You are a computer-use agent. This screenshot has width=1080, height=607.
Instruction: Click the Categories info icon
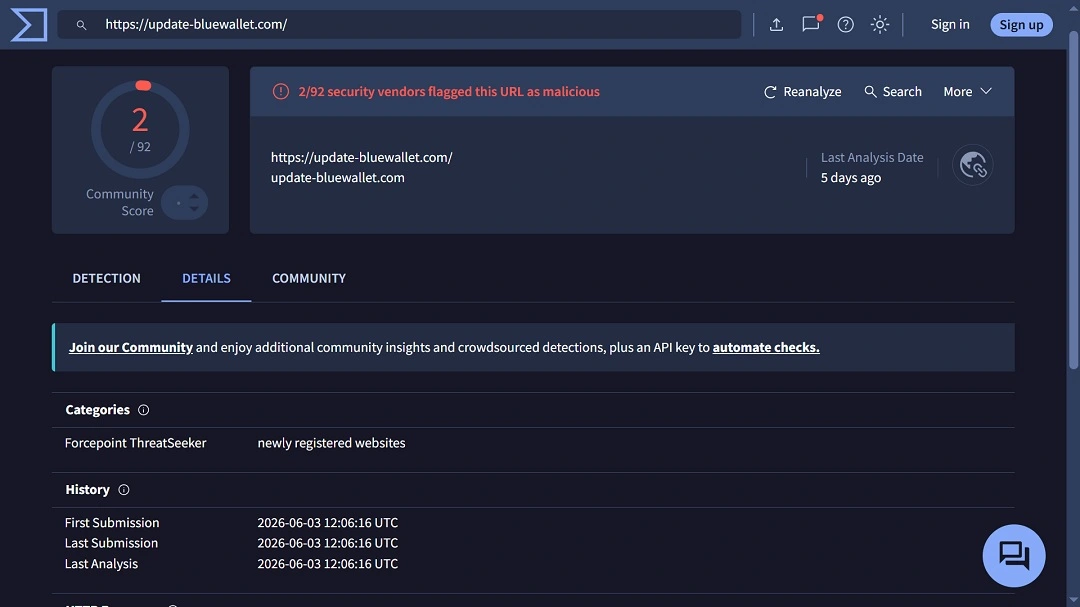coord(143,410)
